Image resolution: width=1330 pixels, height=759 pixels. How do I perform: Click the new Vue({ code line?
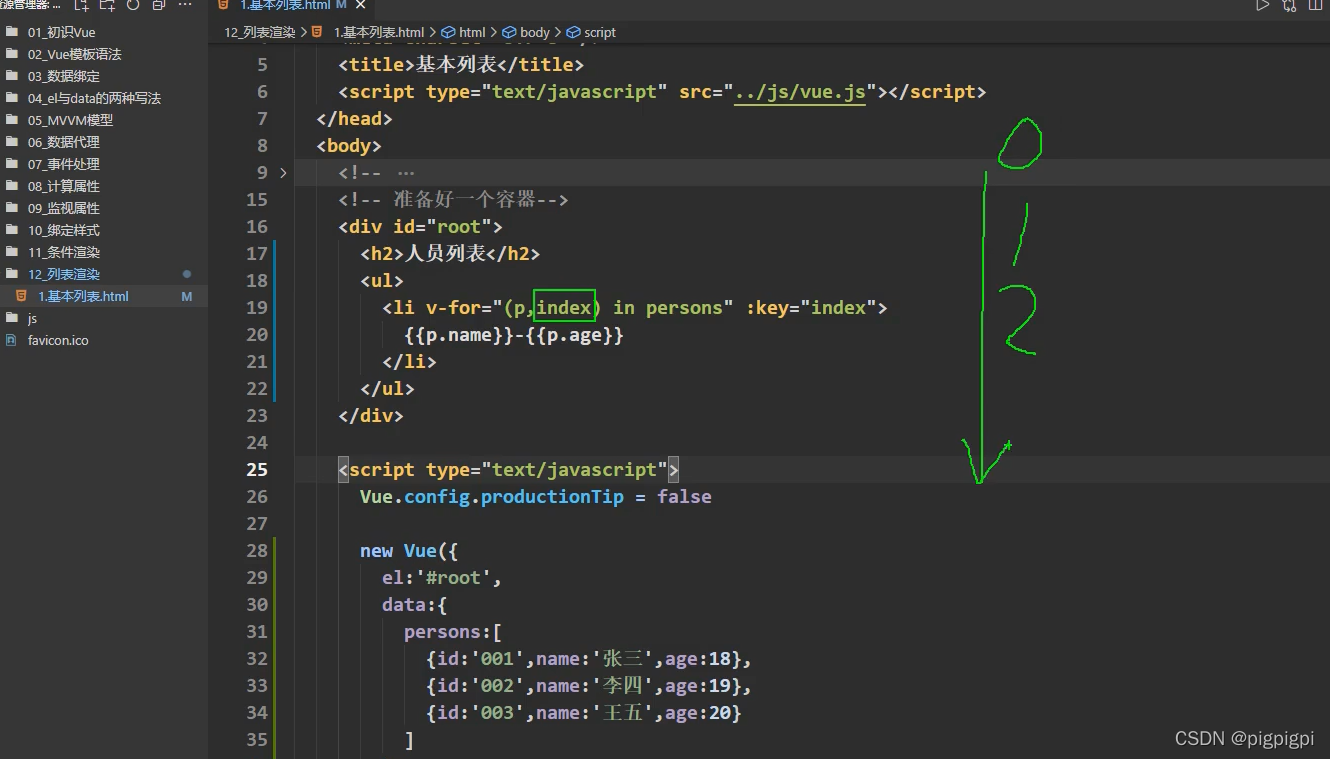point(409,551)
